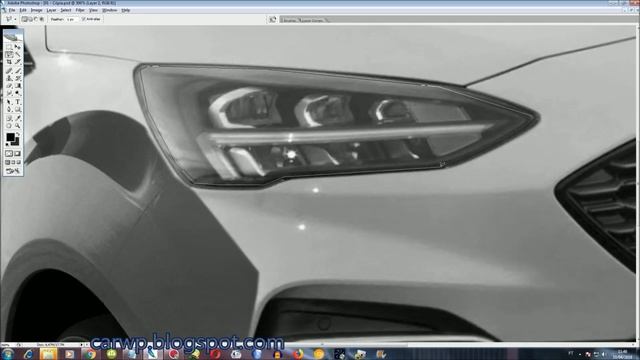Image resolution: width=640 pixels, height=360 pixels.
Task: Set Full Screen Mode with menu bar
Action: click(x=13, y=162)
